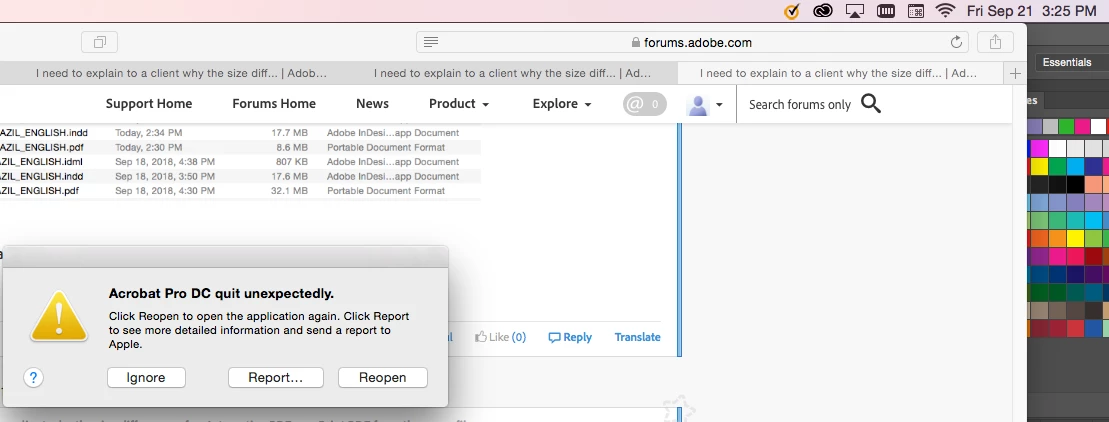This screenshot has width=1109, height=422.
Task: Click the menu bar clock 'Fri Sep 21 3:25 PM'
Action: pos(1031,11)
